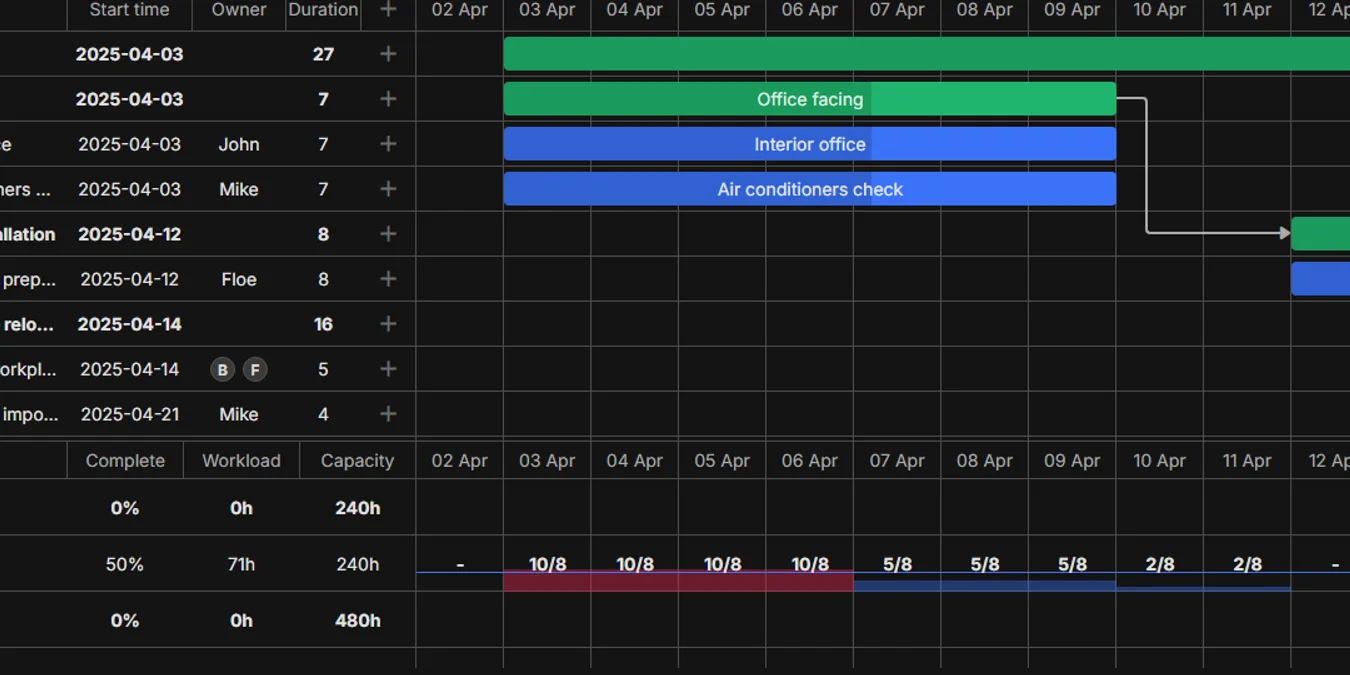The width and height of the screenshot is (1350, 675).
Task: Add a subtask to the 27-day duration row
Action: pos(389,54)
